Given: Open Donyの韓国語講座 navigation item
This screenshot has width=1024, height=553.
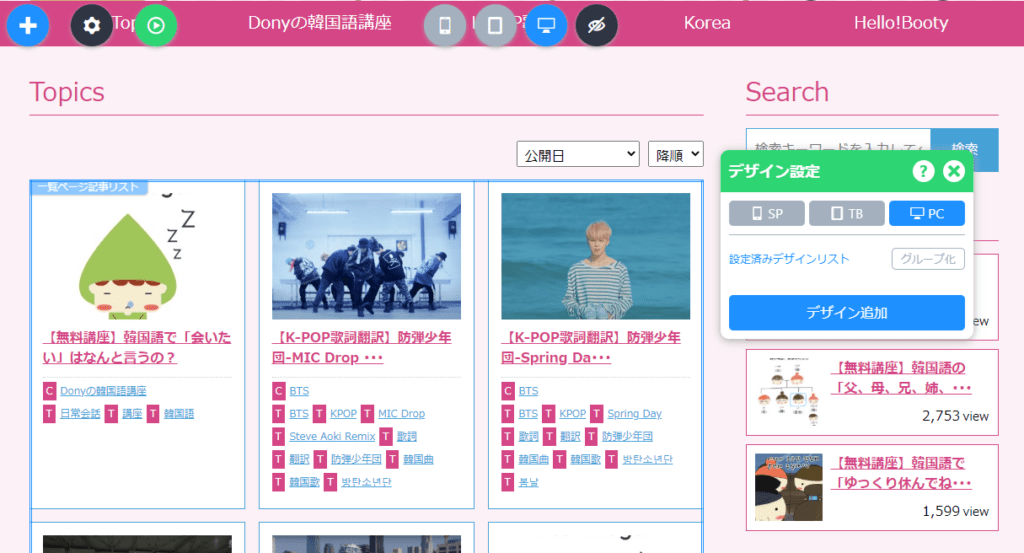Looking at the screenshot, I should [x=320, y=23].
